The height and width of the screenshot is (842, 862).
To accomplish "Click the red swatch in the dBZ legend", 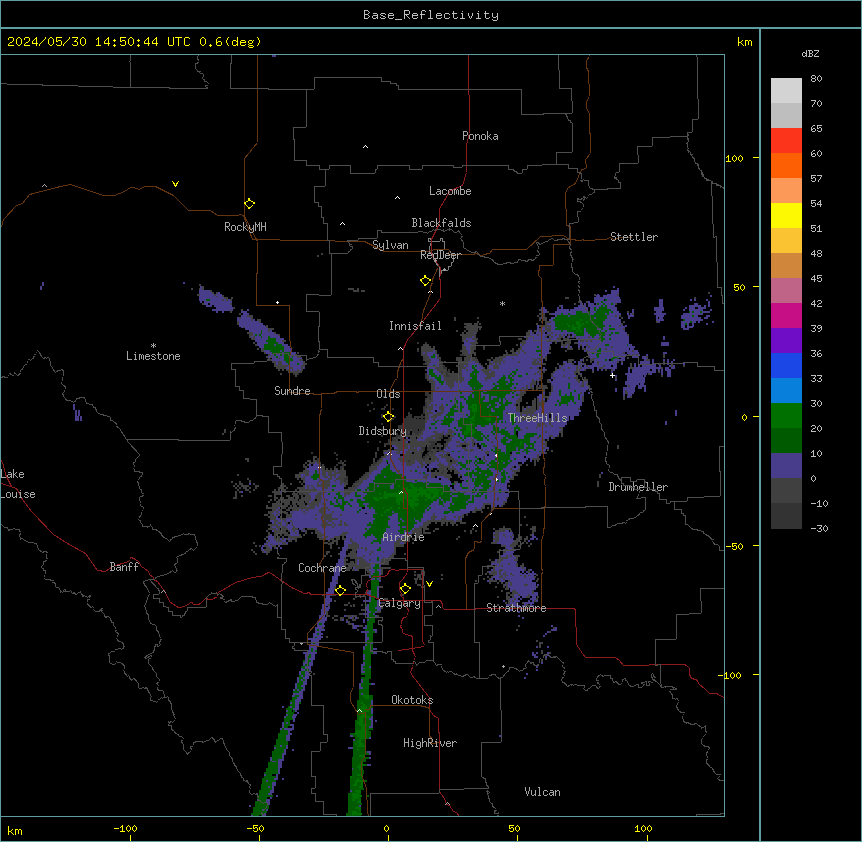I will pos(786,141).
